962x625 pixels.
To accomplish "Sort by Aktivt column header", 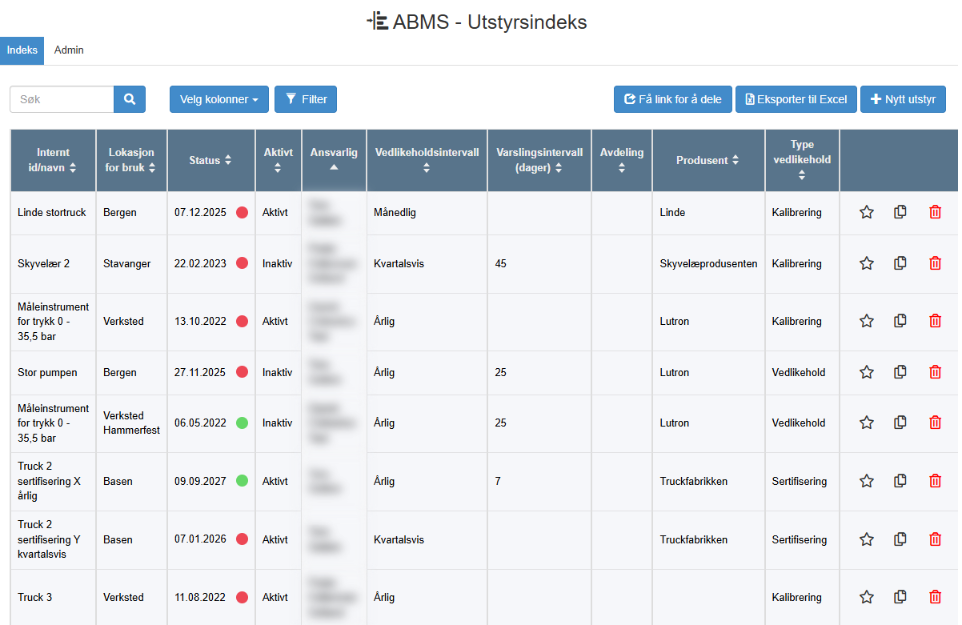I will 278,160.
